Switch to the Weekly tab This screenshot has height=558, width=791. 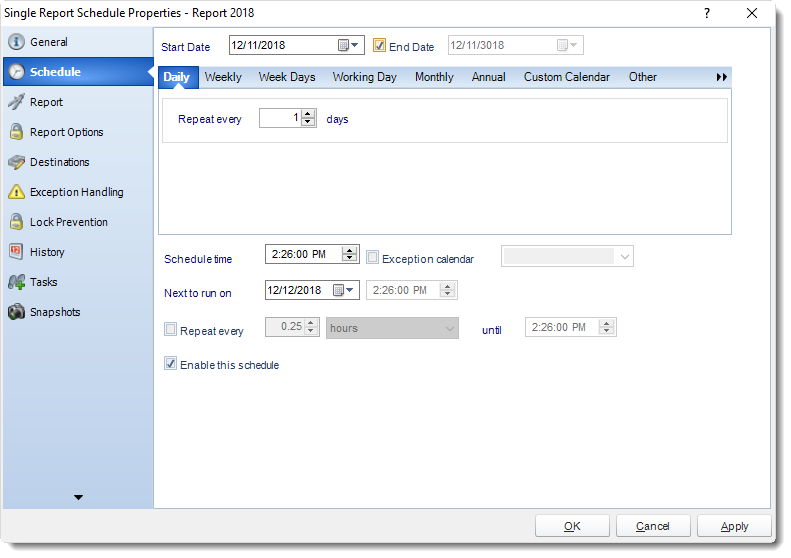(x=223, y=77)
